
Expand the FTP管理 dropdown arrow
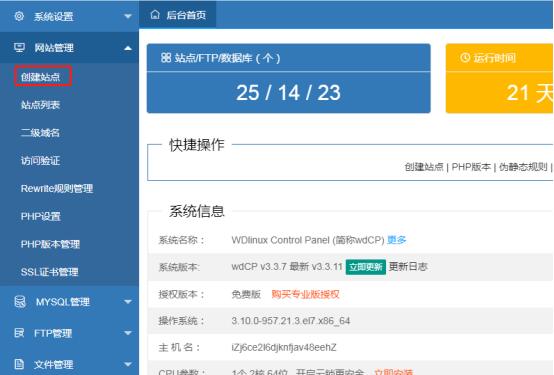(x=128, y=333)
